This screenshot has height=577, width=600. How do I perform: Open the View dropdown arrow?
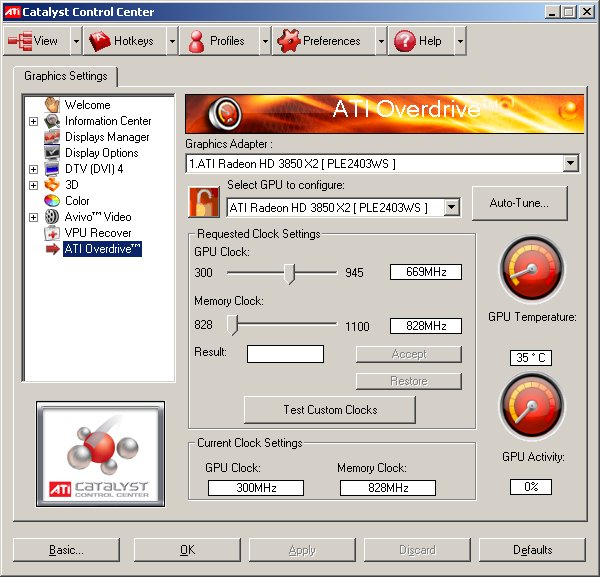[x=76, y=41]
